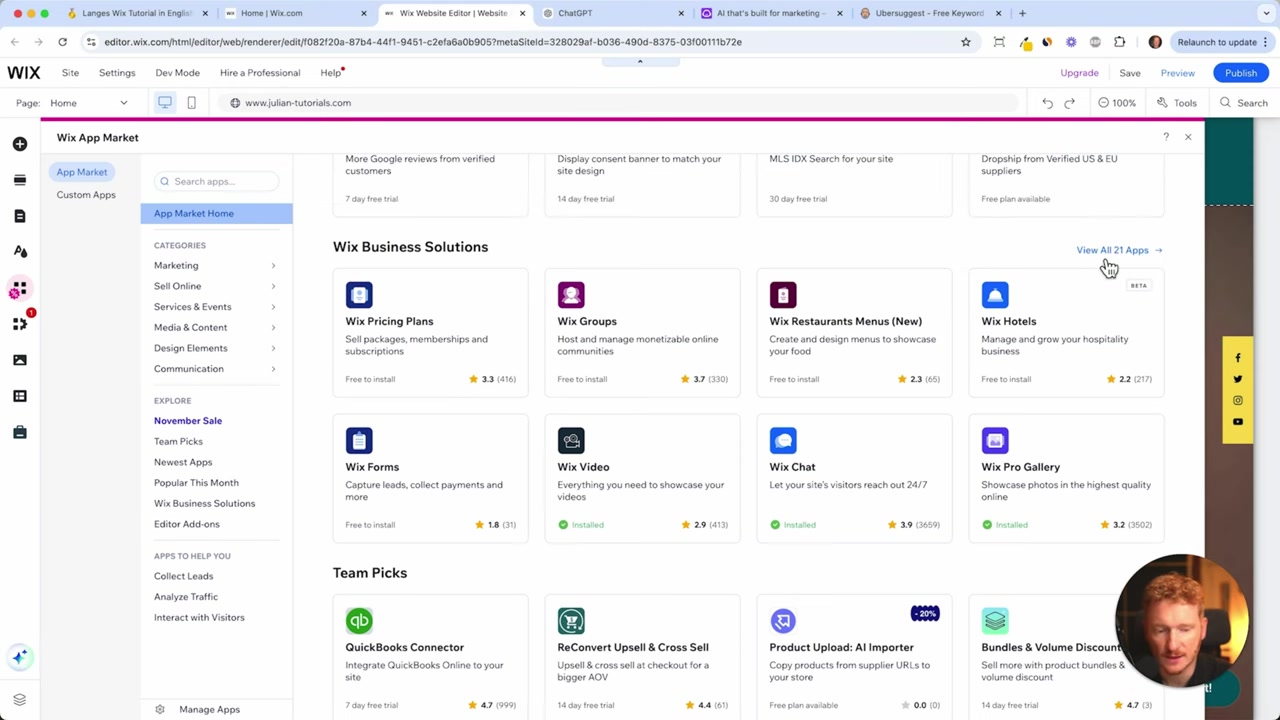Reload the browser page
This screenshot has width=1280, height=720.
click(62, 42)
